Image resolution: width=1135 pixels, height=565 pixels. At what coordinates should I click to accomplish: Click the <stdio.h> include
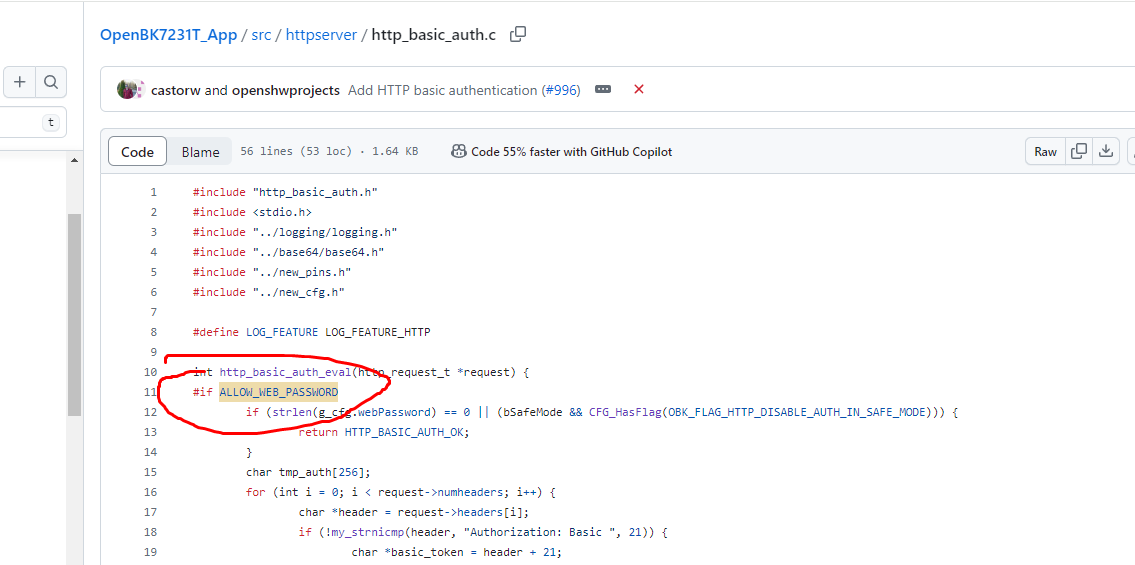pyautogui.click(x=282, y=212)
